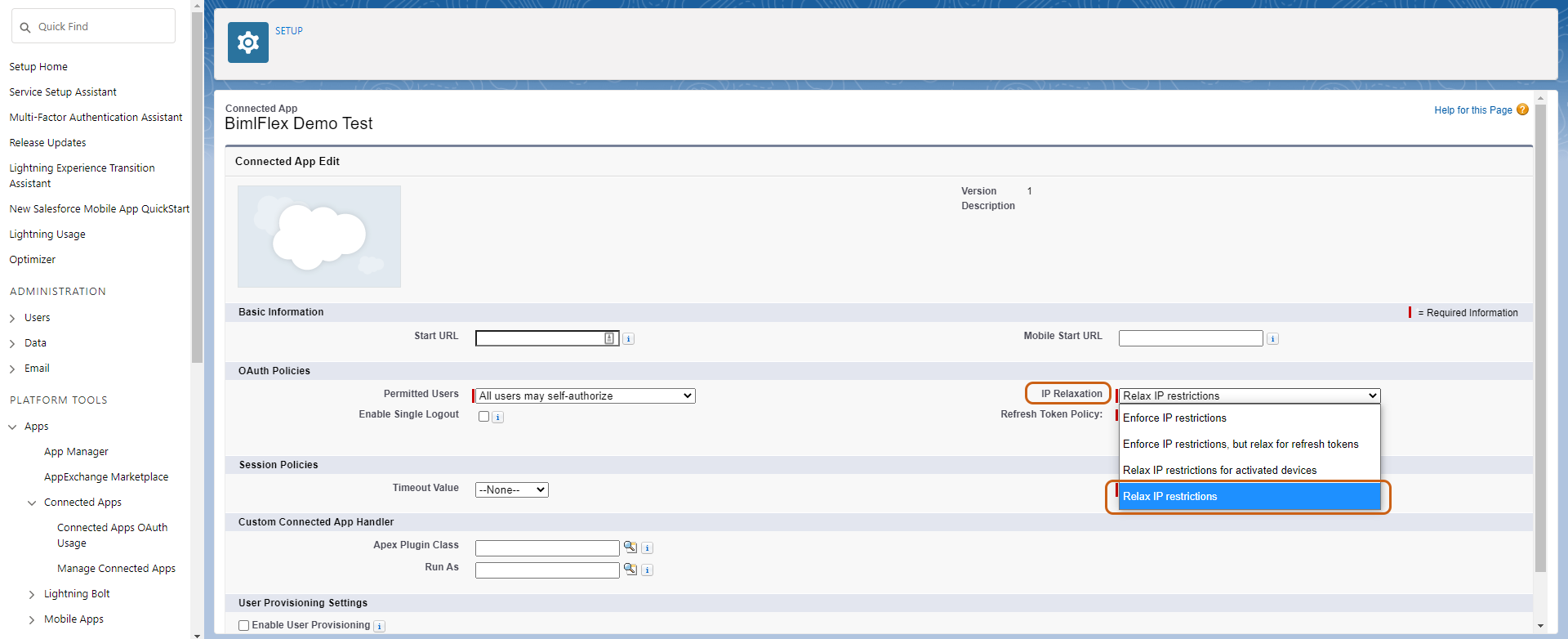
Task: Click the Quick Find search magnifier icon
Action: click(x=25, y=27)
